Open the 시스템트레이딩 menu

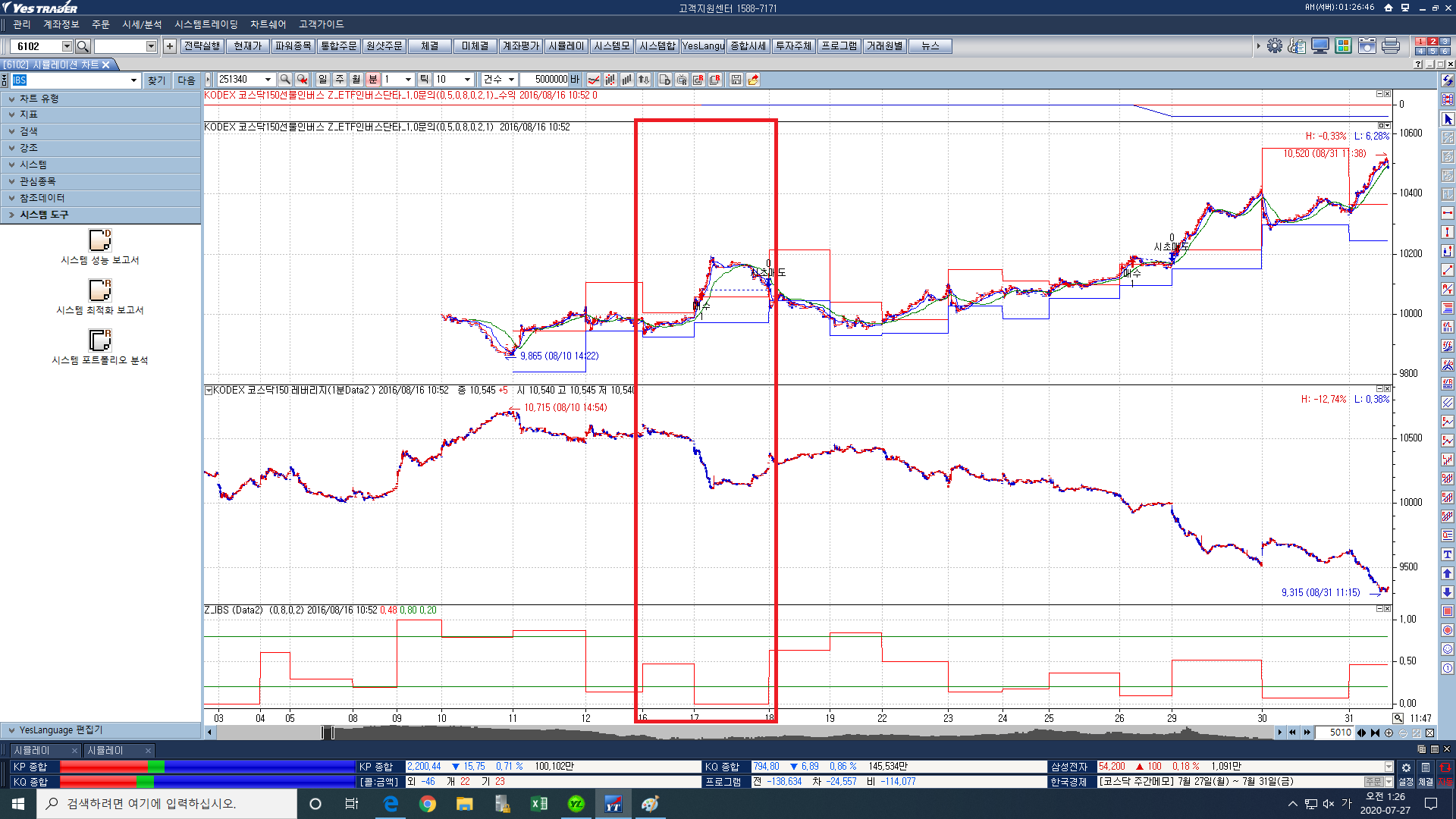[206, 24]
